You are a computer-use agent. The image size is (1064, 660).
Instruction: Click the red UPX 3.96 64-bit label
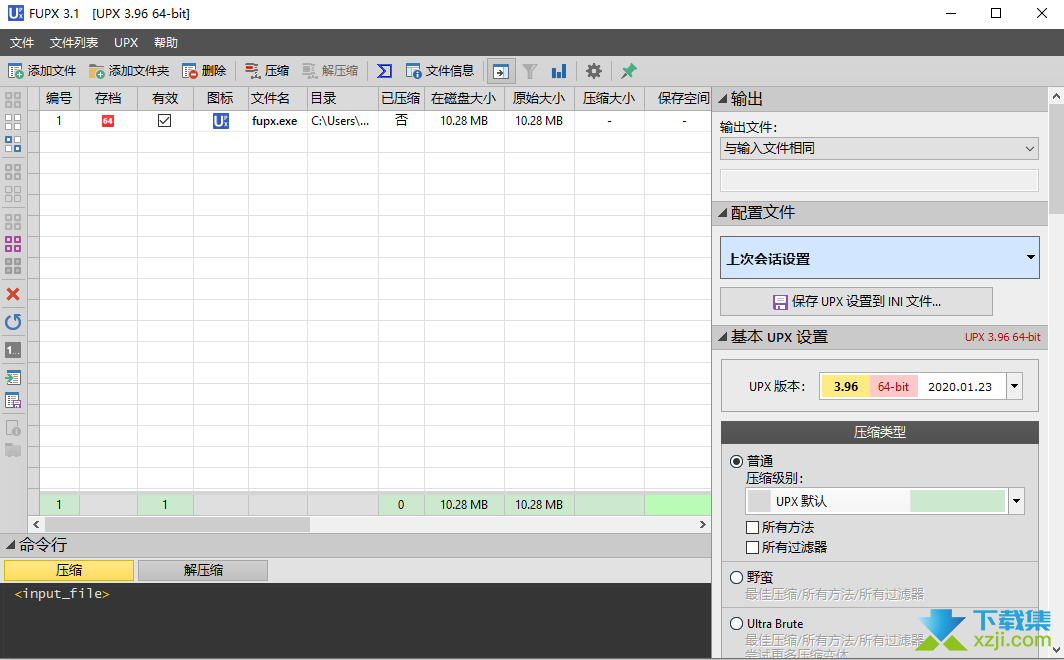point(1002,337)
